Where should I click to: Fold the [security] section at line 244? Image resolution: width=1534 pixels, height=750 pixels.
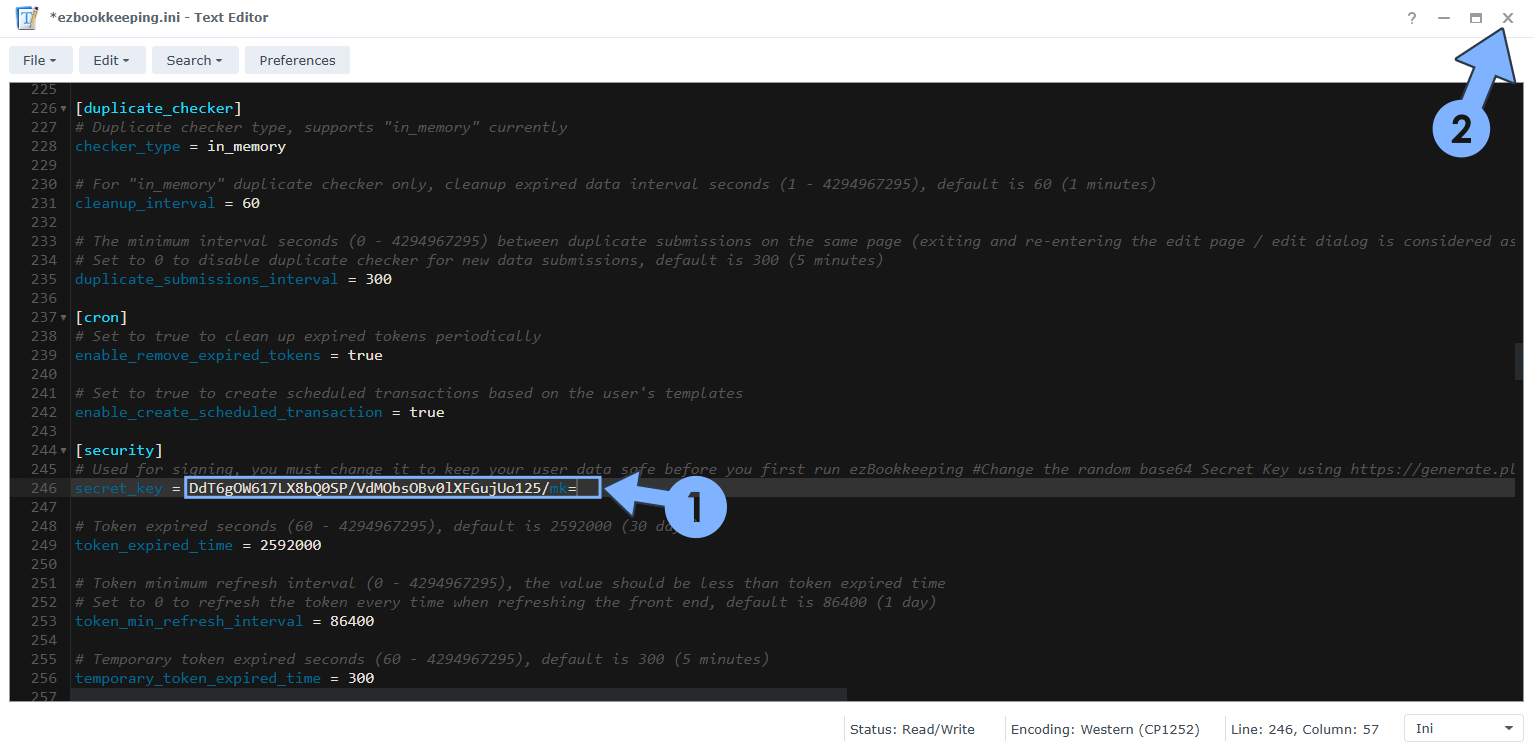pyautogui.click(x=64, y=451)
